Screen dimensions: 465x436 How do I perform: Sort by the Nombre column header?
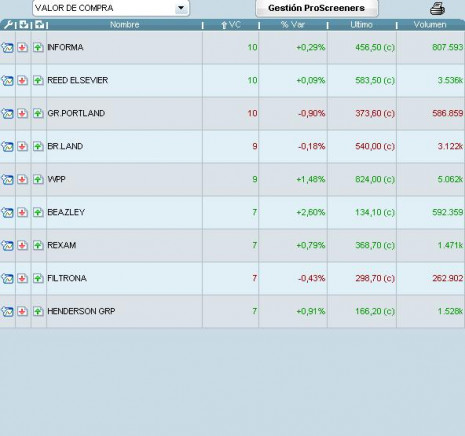125,25
